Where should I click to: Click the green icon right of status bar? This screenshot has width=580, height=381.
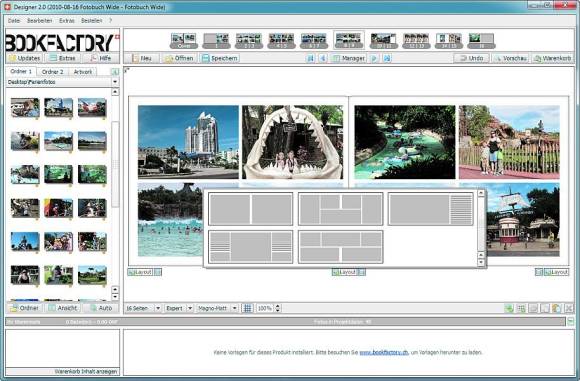coord(570,321)
